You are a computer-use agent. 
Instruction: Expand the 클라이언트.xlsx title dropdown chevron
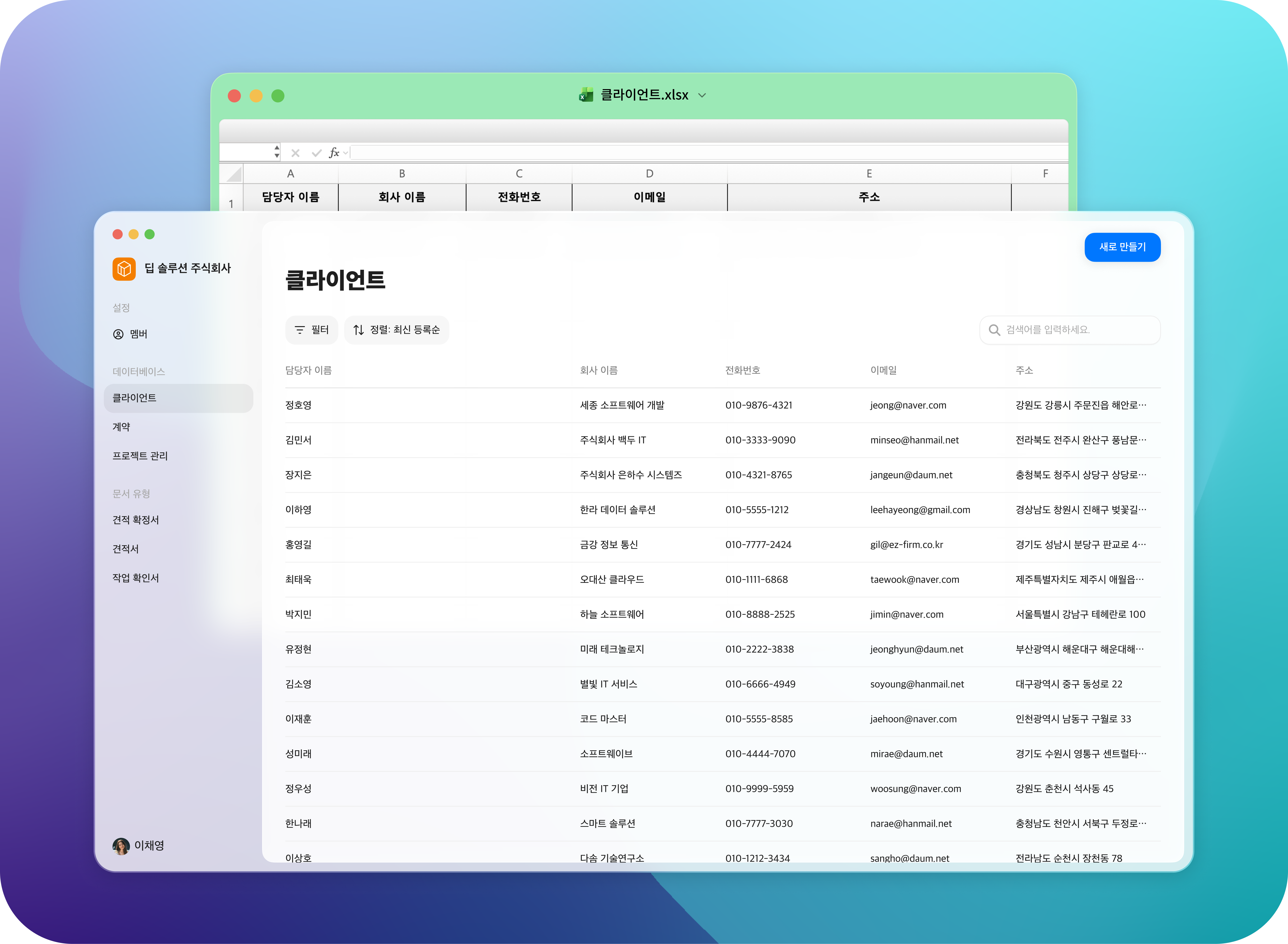703,95
